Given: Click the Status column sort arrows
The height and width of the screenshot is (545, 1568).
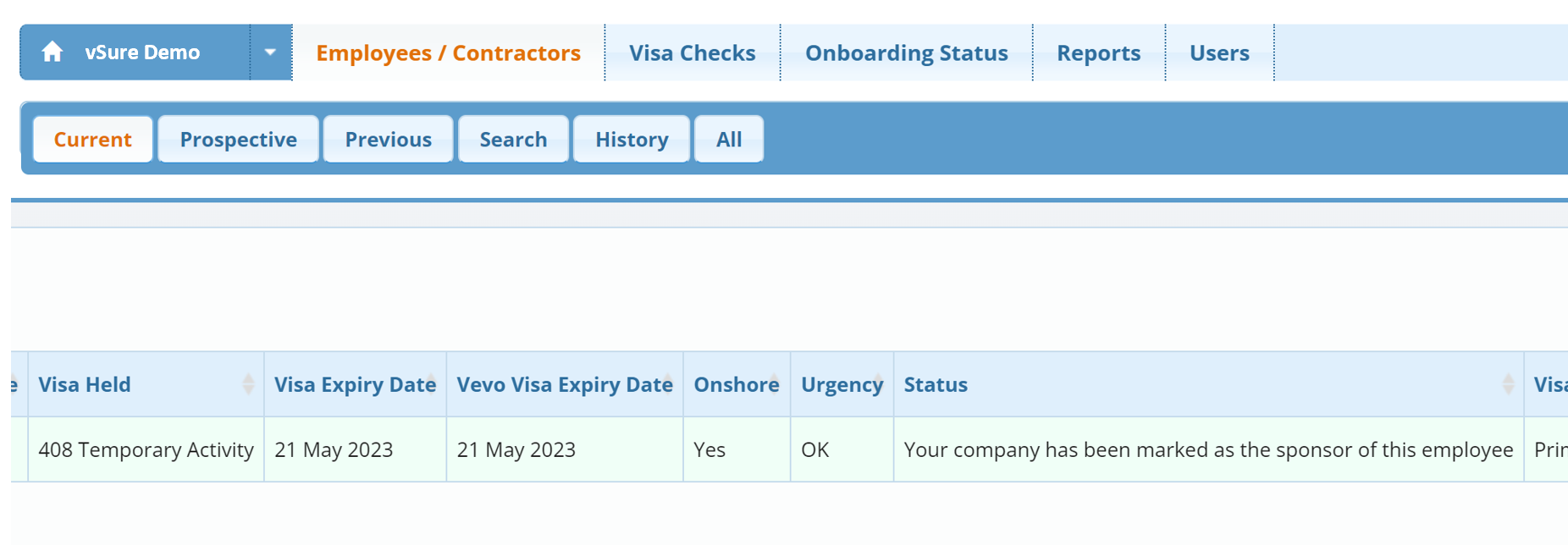Looking at the screenshot, I should click(1508, 384).
